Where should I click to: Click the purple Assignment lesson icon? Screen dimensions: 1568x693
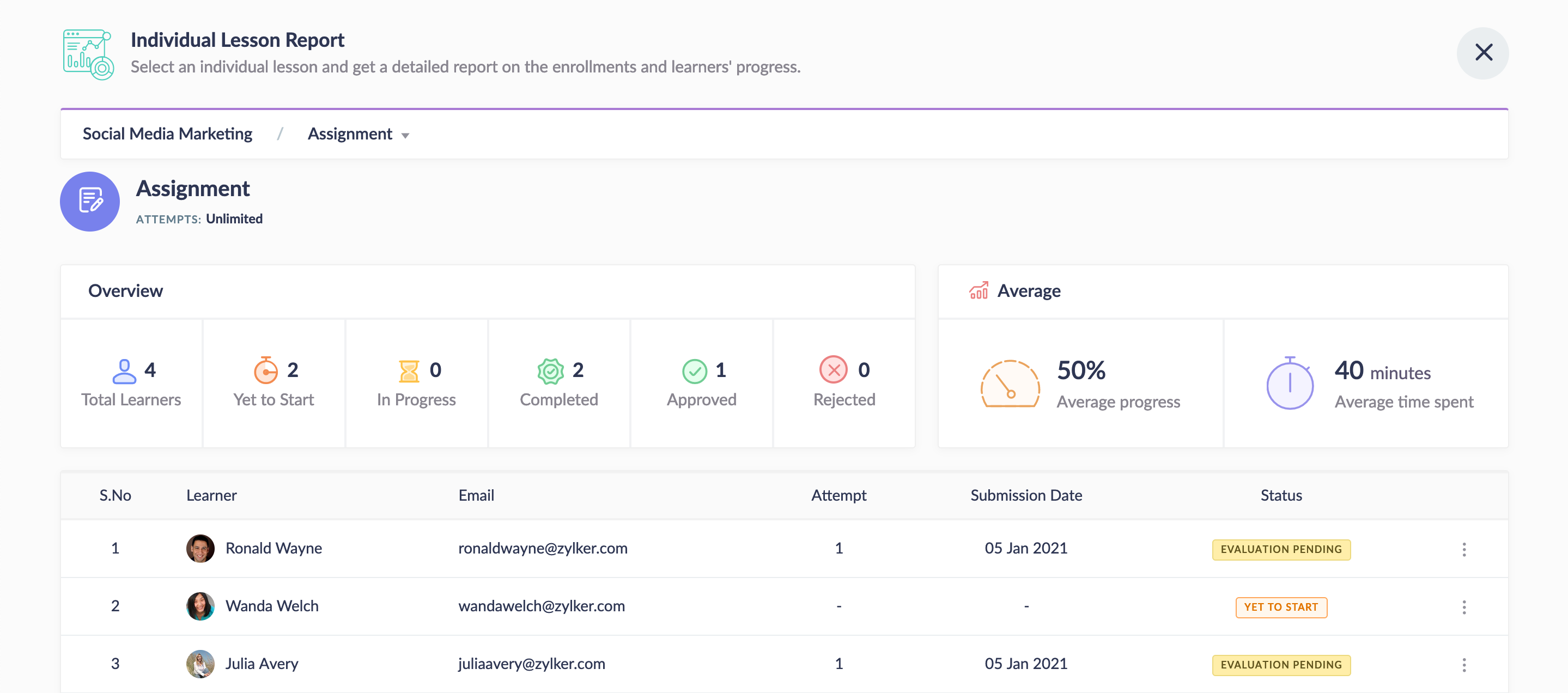click(x=89, y=202)
